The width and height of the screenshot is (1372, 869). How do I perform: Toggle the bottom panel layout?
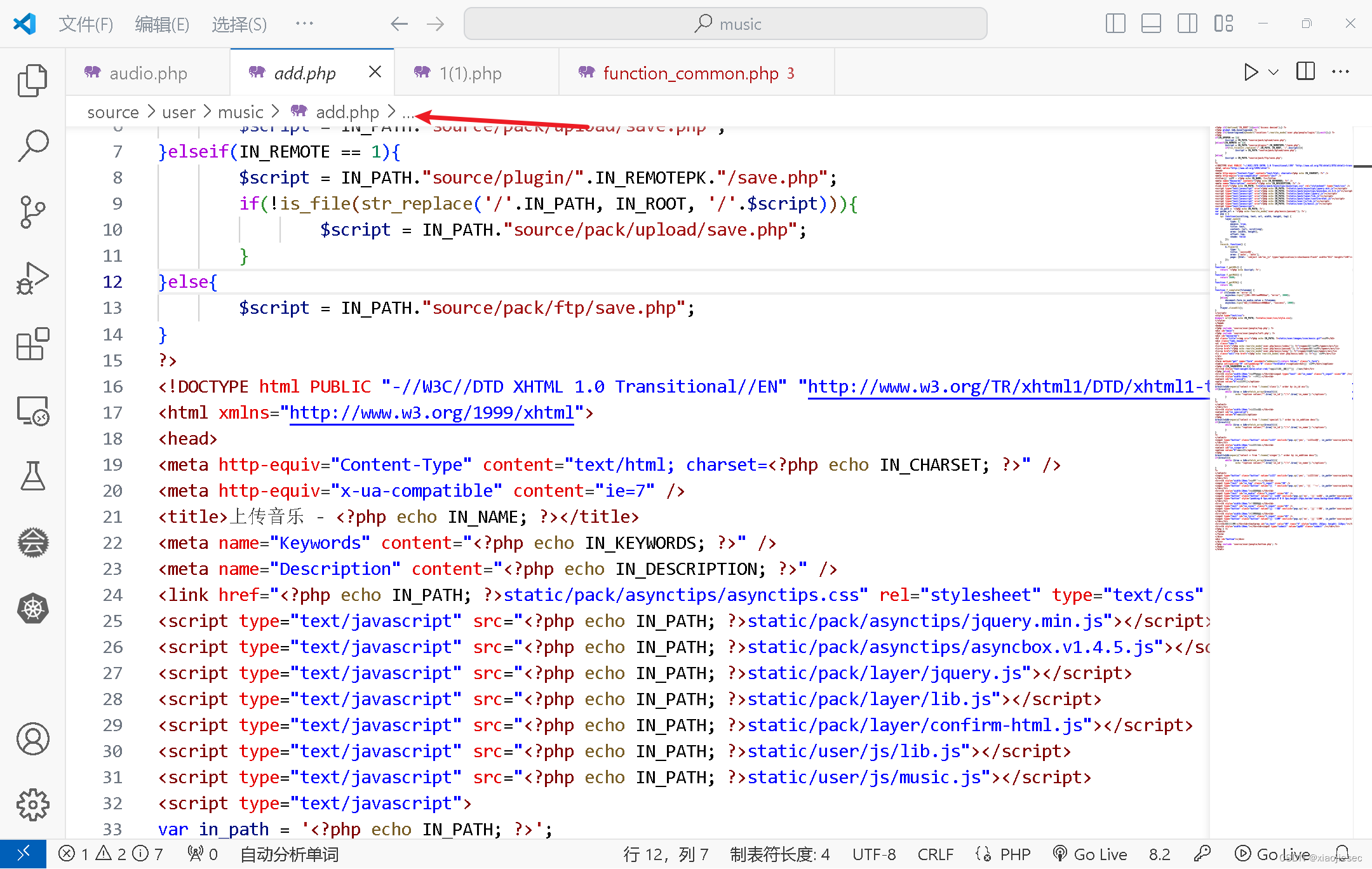coord(1151,24)
